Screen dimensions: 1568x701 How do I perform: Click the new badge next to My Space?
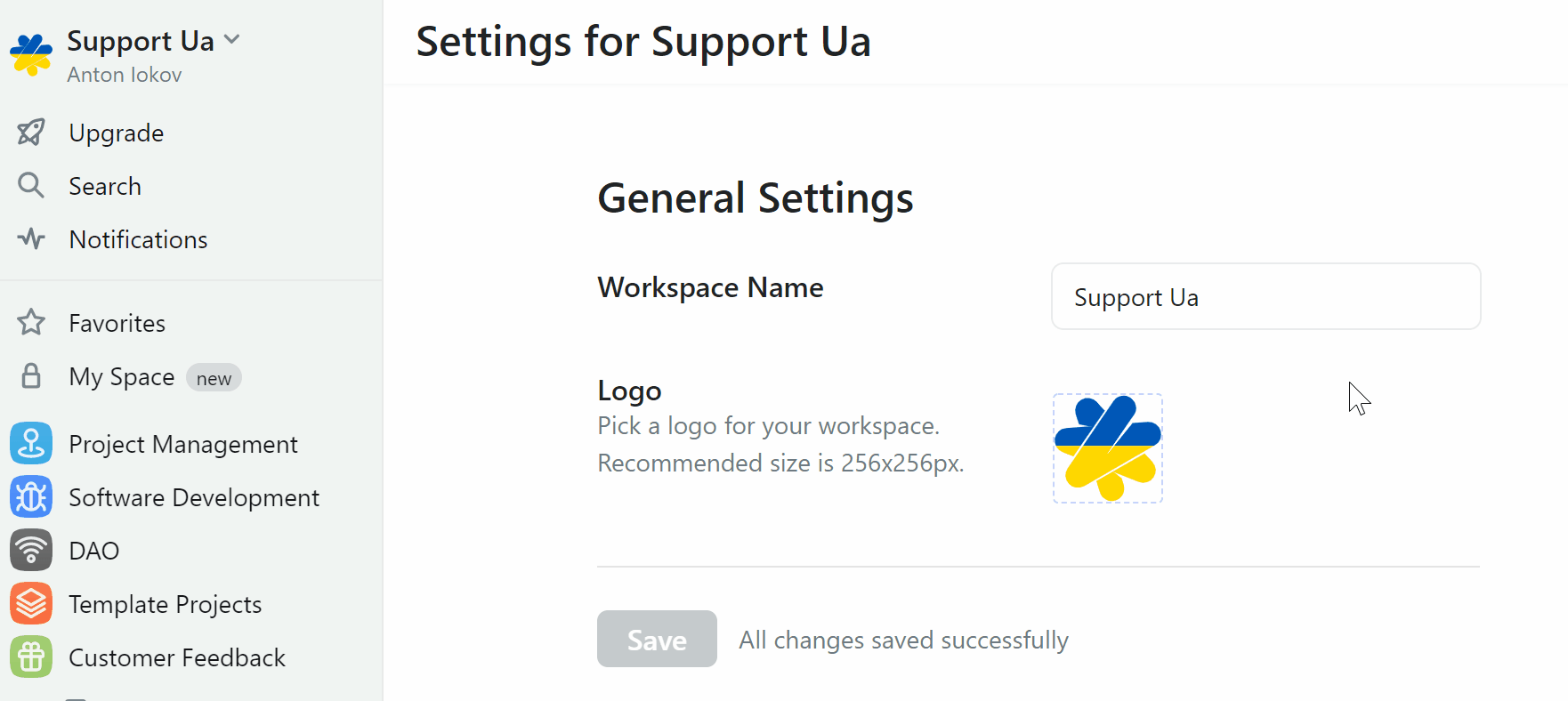[x=214, y=377]
